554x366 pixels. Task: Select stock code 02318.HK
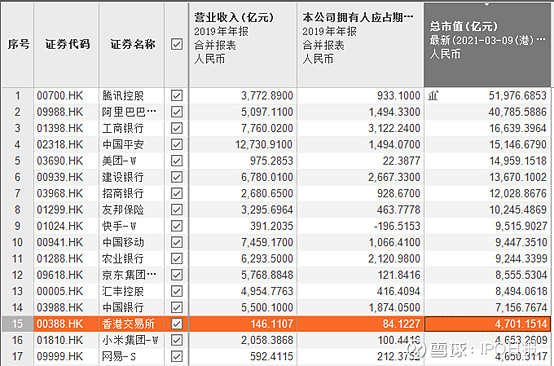click(60, 144)
